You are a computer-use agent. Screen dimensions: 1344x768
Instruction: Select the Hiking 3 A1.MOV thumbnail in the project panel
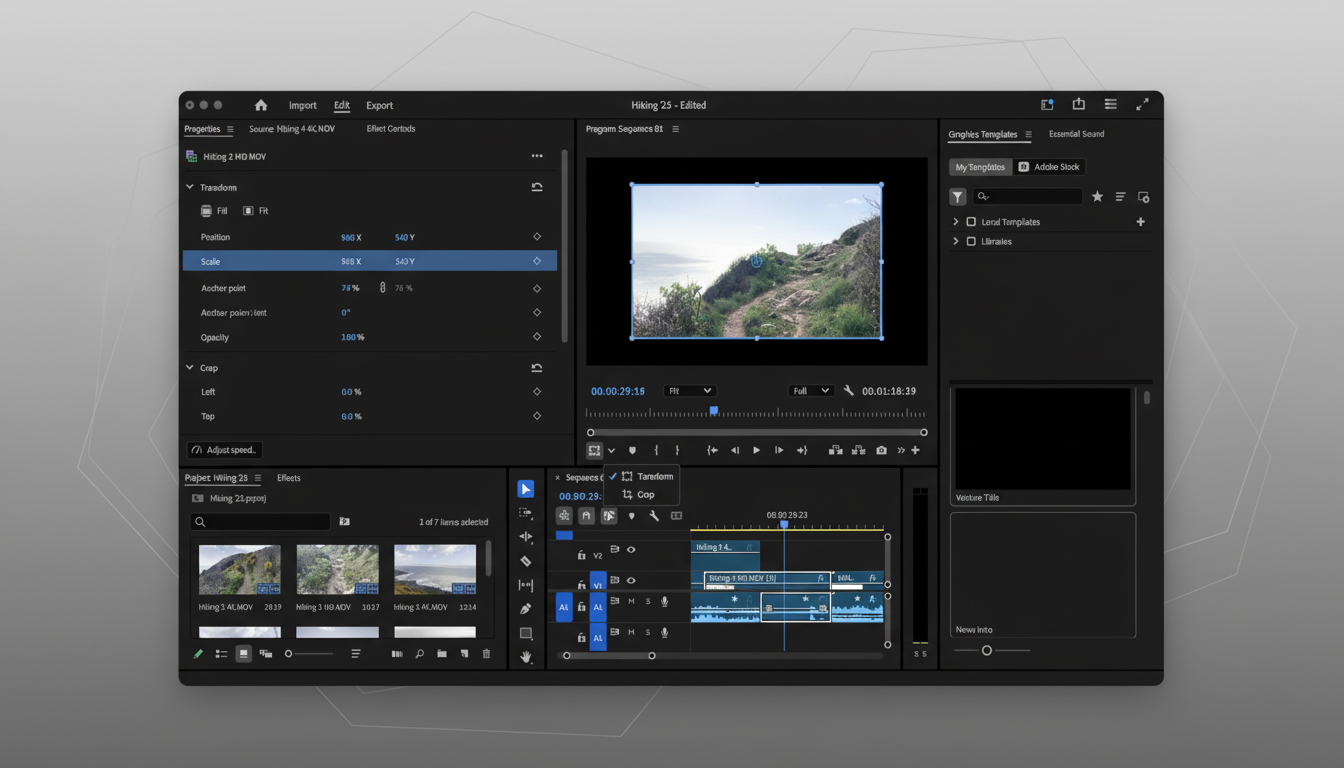click(239, 570)
